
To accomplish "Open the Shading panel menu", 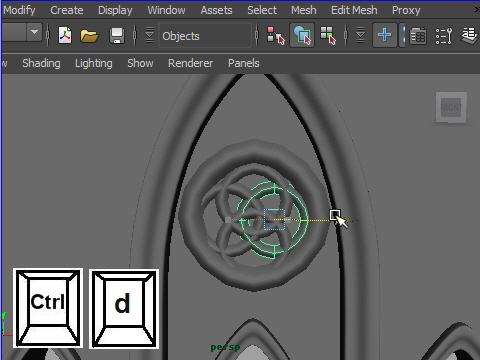I will pos(41,63).
